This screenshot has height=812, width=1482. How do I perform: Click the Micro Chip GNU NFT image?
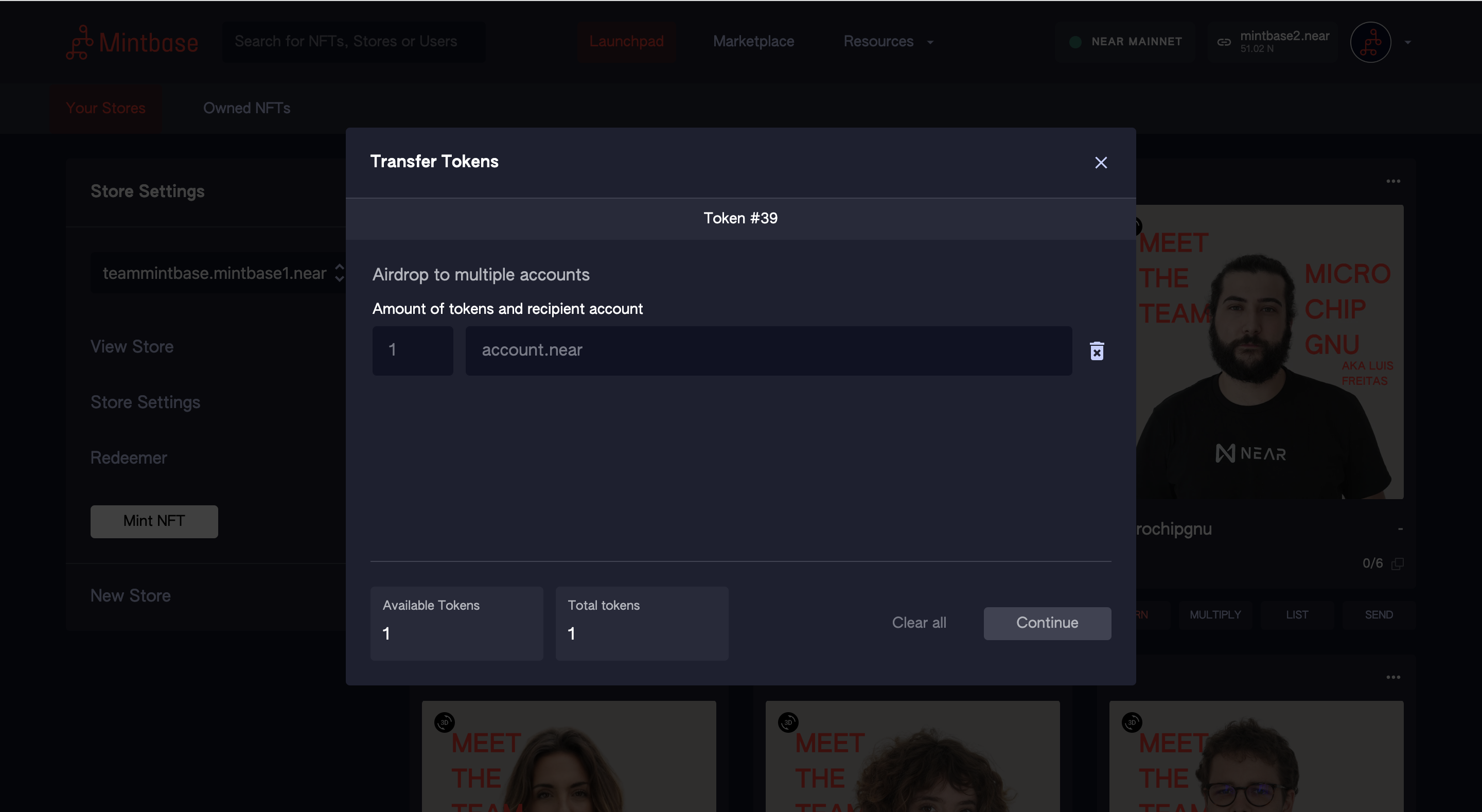(x=1269, y=351)
